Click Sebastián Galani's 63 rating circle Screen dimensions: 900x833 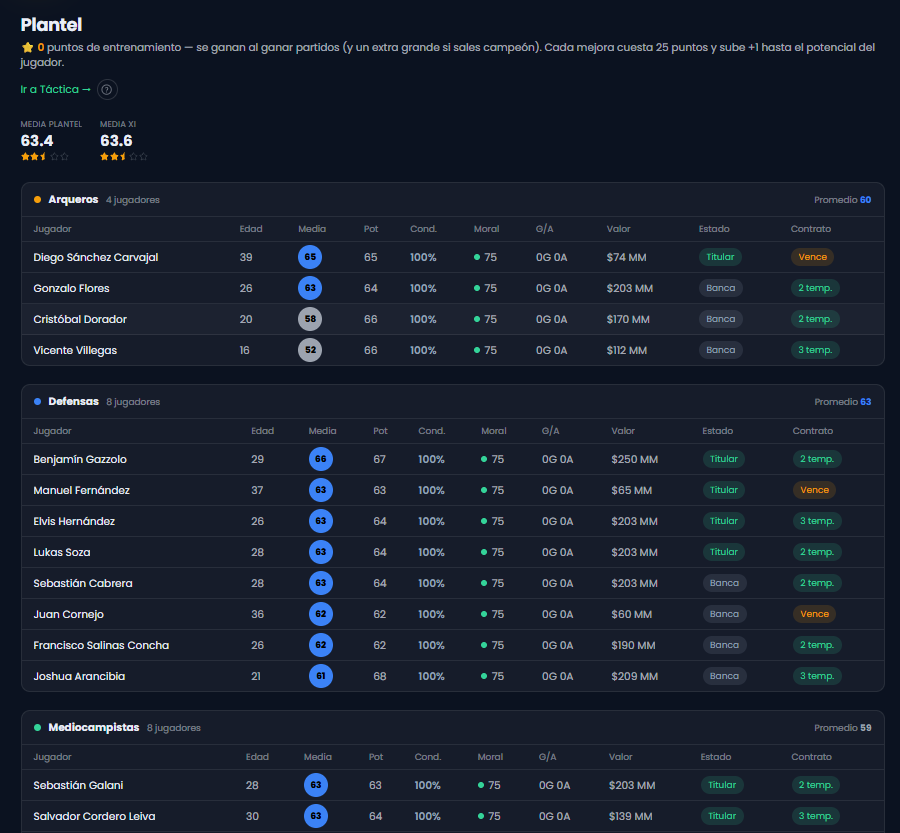pyautogui.click(x=316, y=785)
